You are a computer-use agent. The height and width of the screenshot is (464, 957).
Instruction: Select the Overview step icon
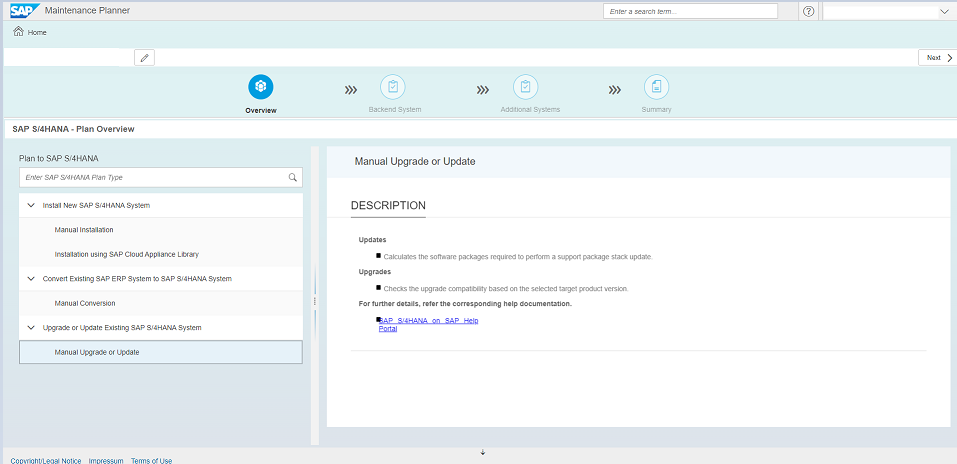click(x=261, y=87)
